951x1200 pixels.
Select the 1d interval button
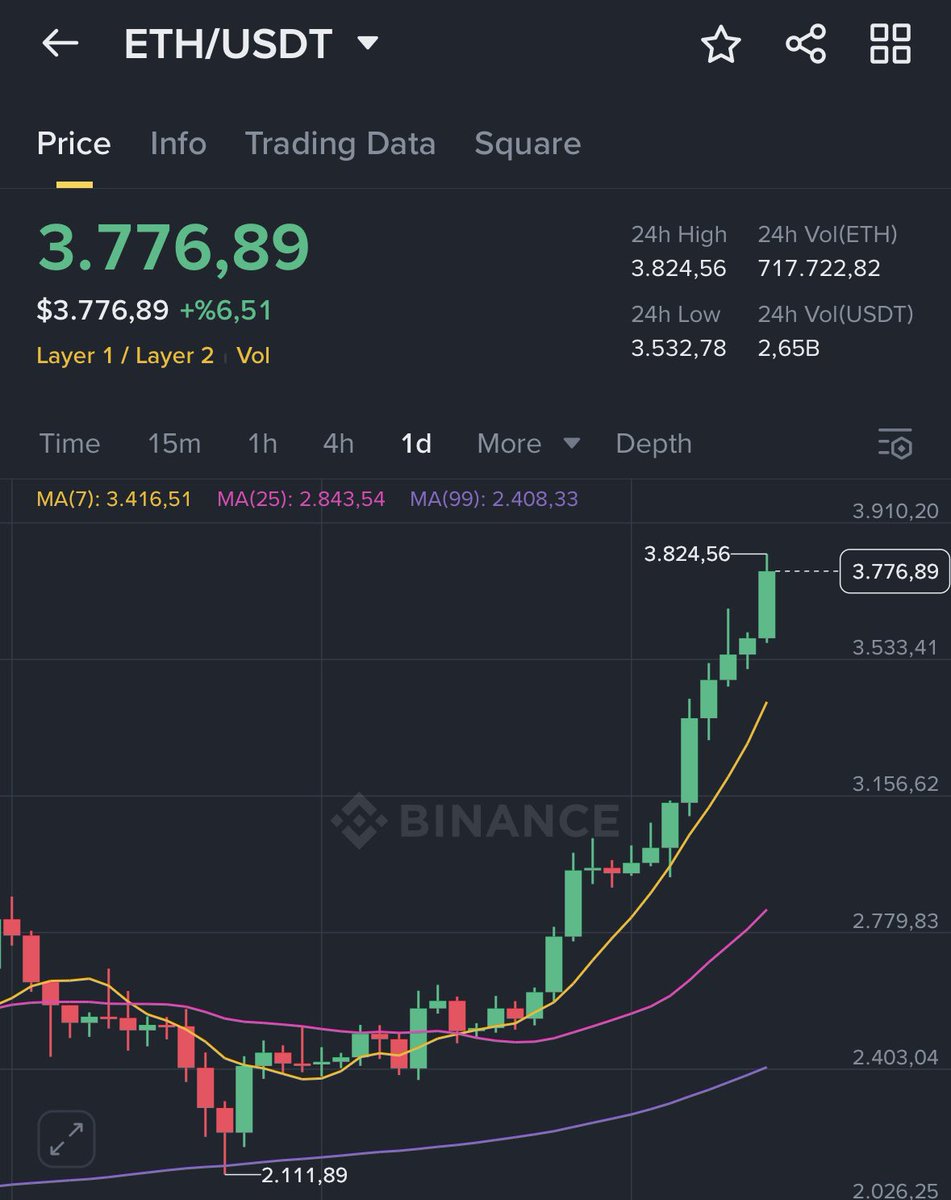(x=414, y=443)
